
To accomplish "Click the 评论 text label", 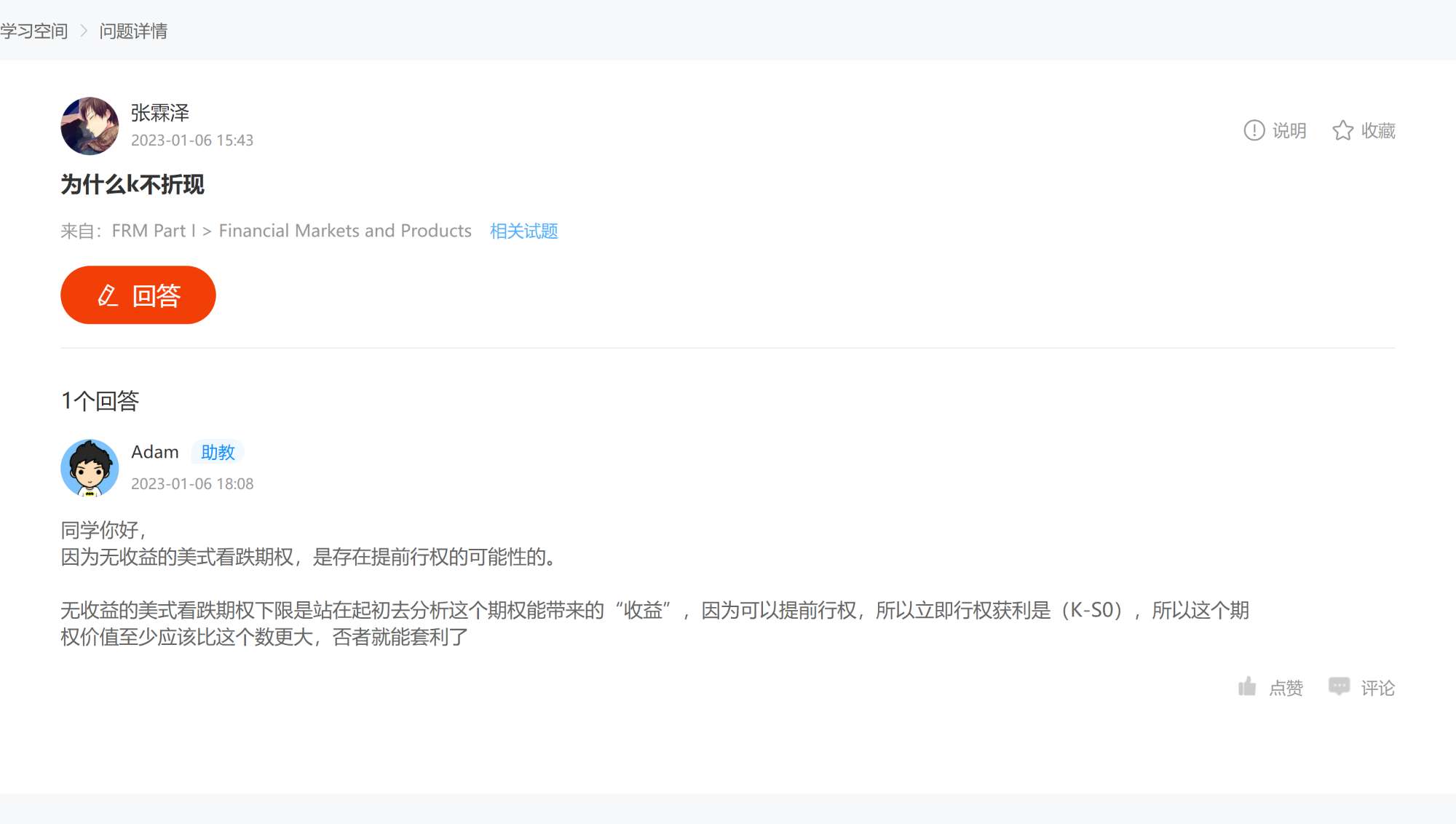I will pos(1377,688).
